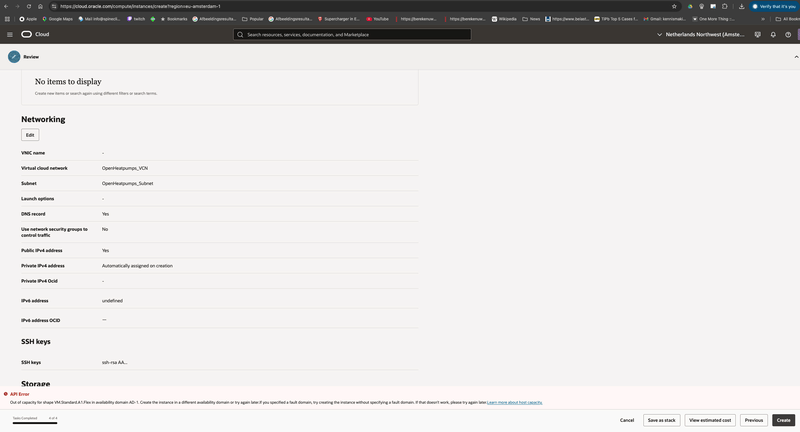
Task: Open the One More Thing bookmark
Action: [713, 19]
